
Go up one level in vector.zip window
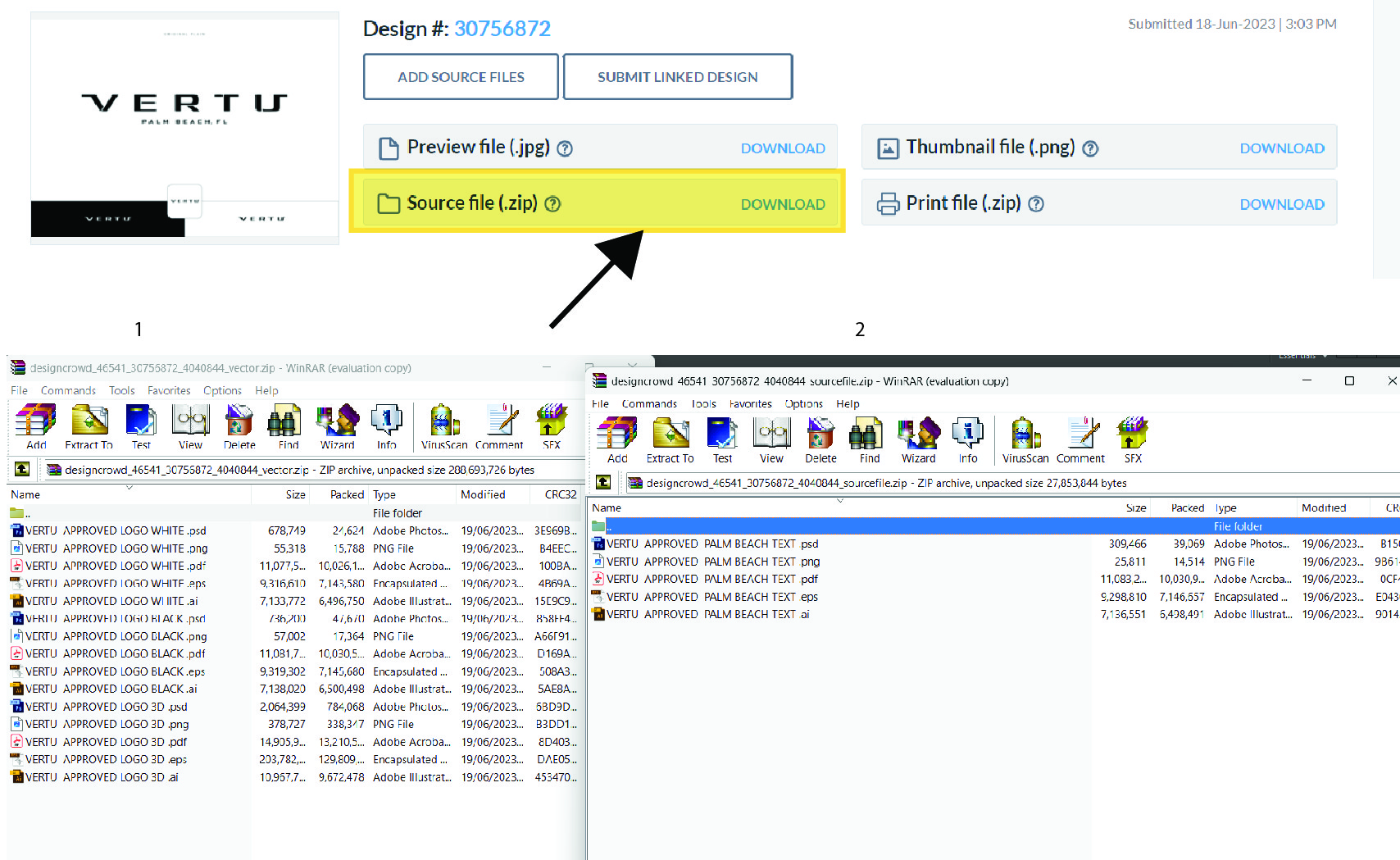tap(22, 469)
